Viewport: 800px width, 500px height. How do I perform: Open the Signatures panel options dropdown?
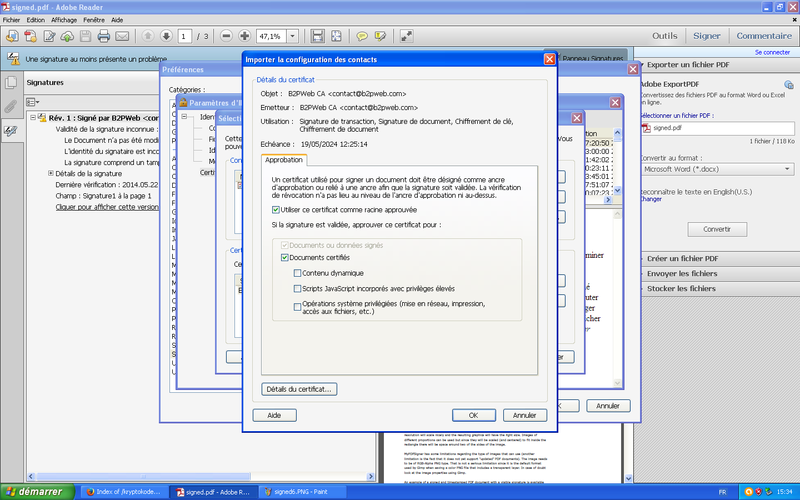coord(33,102)
